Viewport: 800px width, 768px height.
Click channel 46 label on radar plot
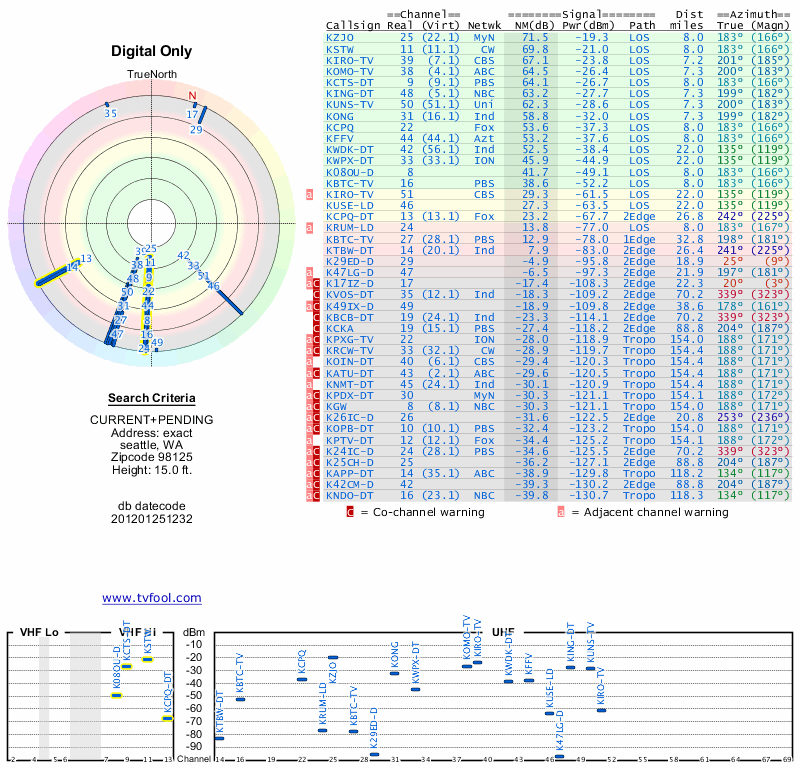[x=213, y=286]
